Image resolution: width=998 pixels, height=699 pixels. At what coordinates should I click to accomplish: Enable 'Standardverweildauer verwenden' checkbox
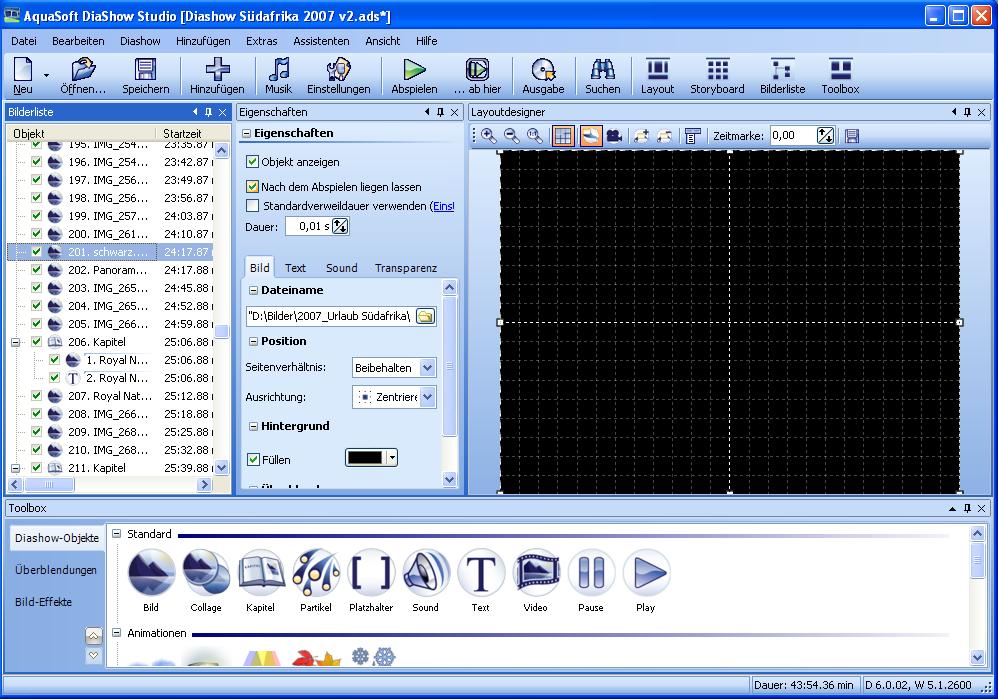coord(253,206)
